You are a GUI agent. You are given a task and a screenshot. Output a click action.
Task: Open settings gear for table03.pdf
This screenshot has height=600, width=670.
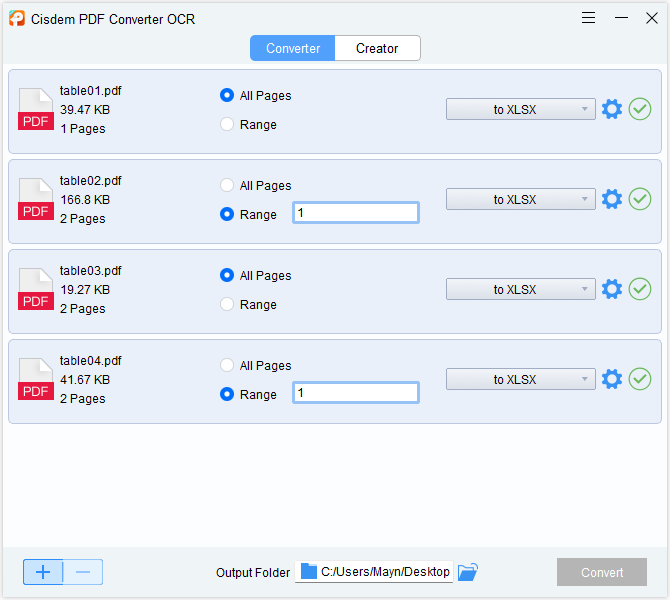612,289
